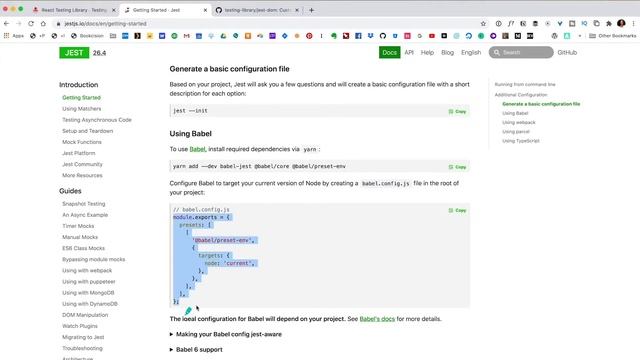Open Snapshot Testing guide
The width and height of the screenshot is (640, 360).
click(83, 204)
